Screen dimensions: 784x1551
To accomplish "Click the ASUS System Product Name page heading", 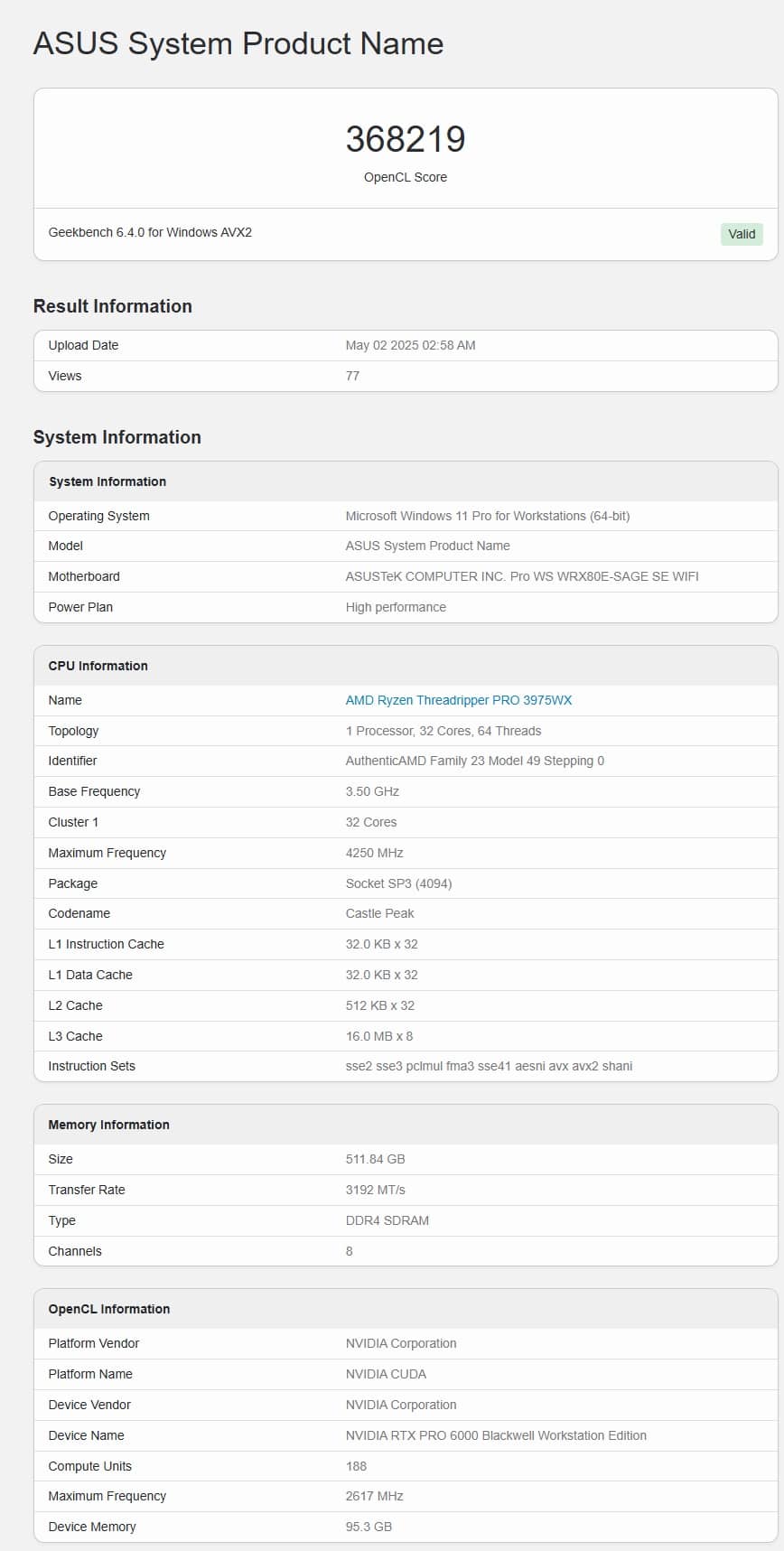I will pyautogui.click(x=238, y=43).
